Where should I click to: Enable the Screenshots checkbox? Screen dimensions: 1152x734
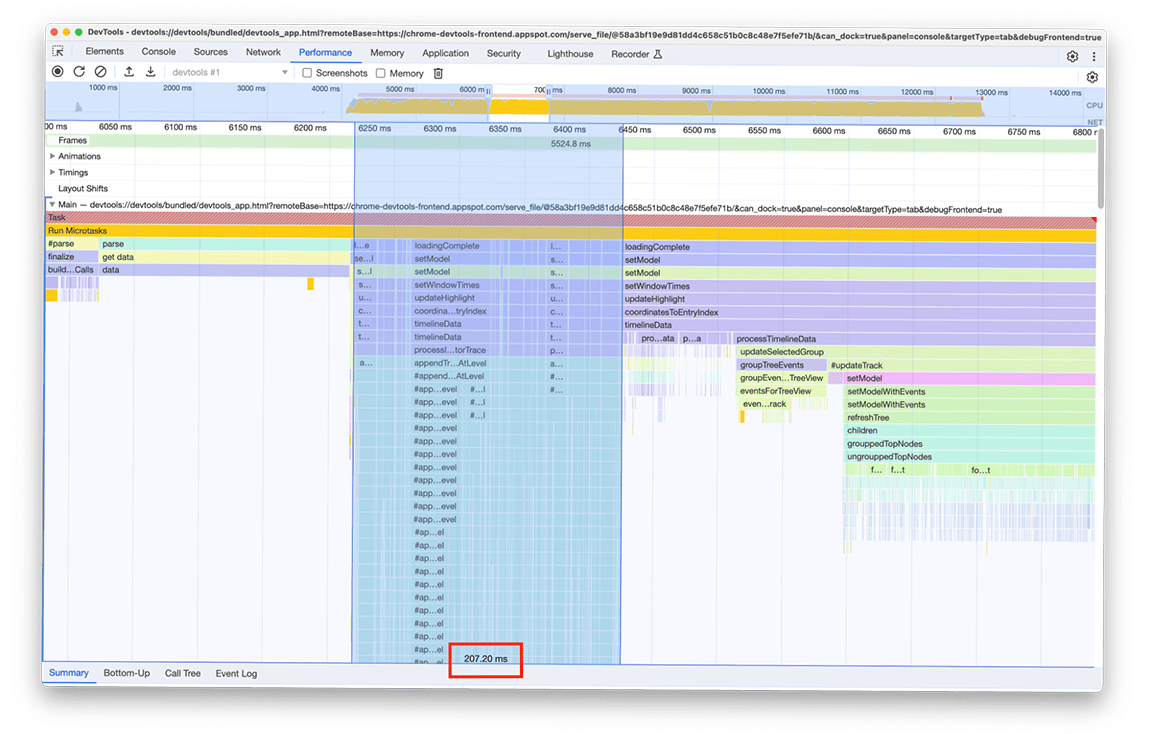pyautogui.click(x=307, y=72)
